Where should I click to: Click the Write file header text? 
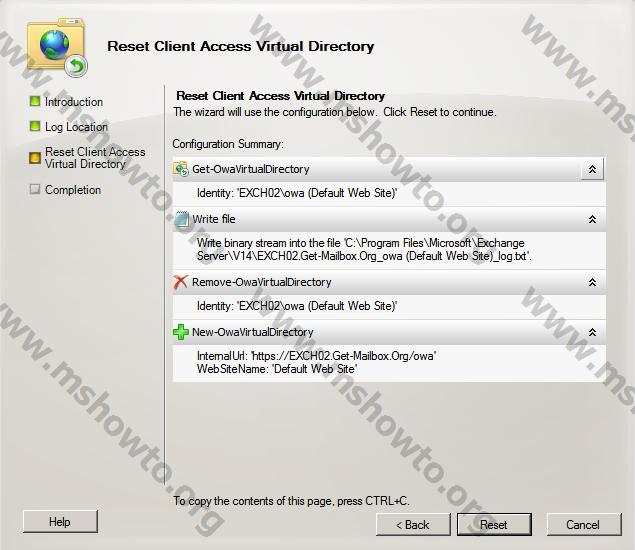(x=214, y=219)
